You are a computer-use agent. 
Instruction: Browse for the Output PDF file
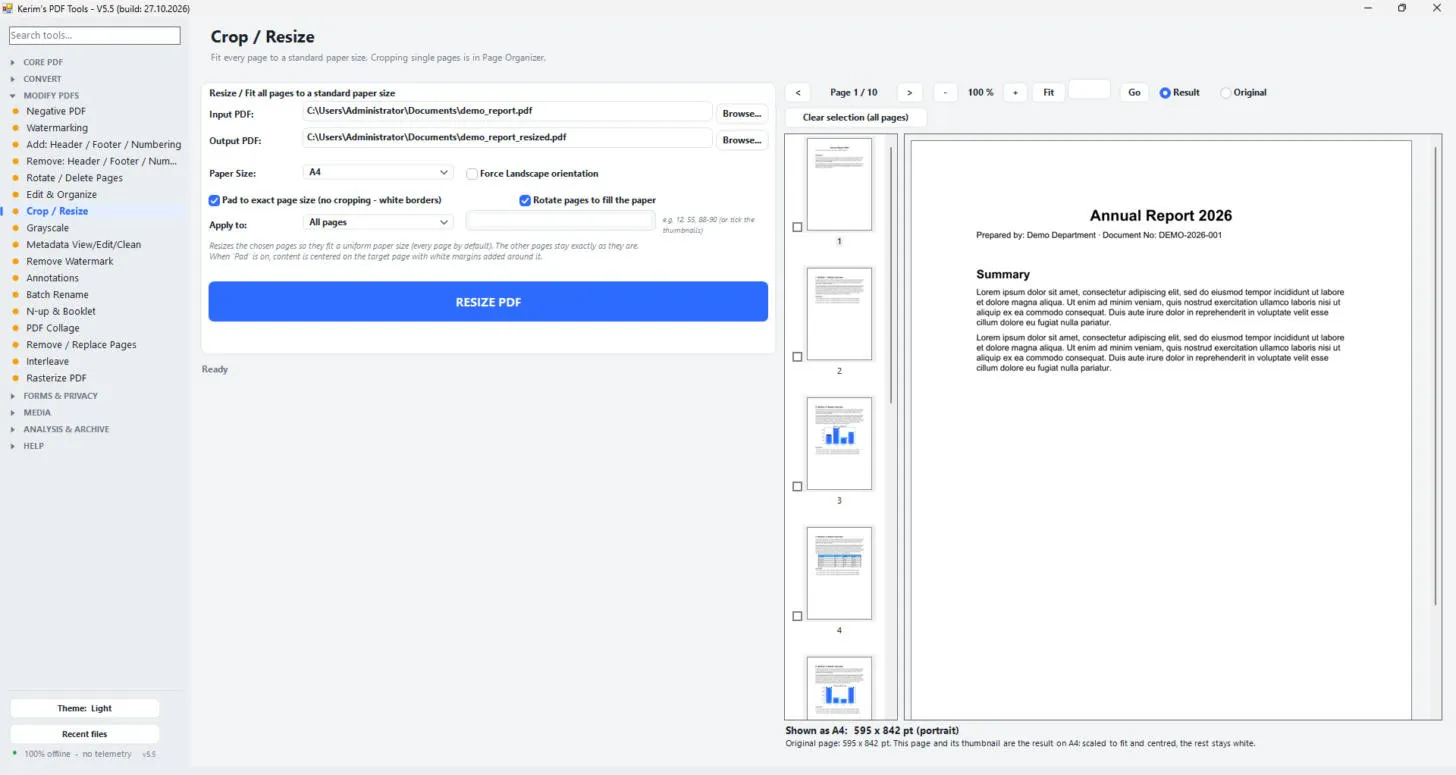(742, 140)
